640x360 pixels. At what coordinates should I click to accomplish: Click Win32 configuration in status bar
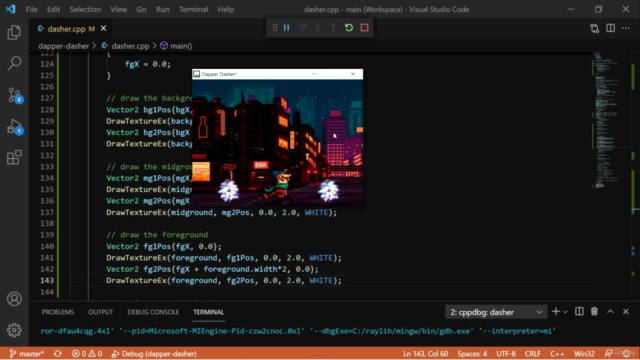[584, 353]
